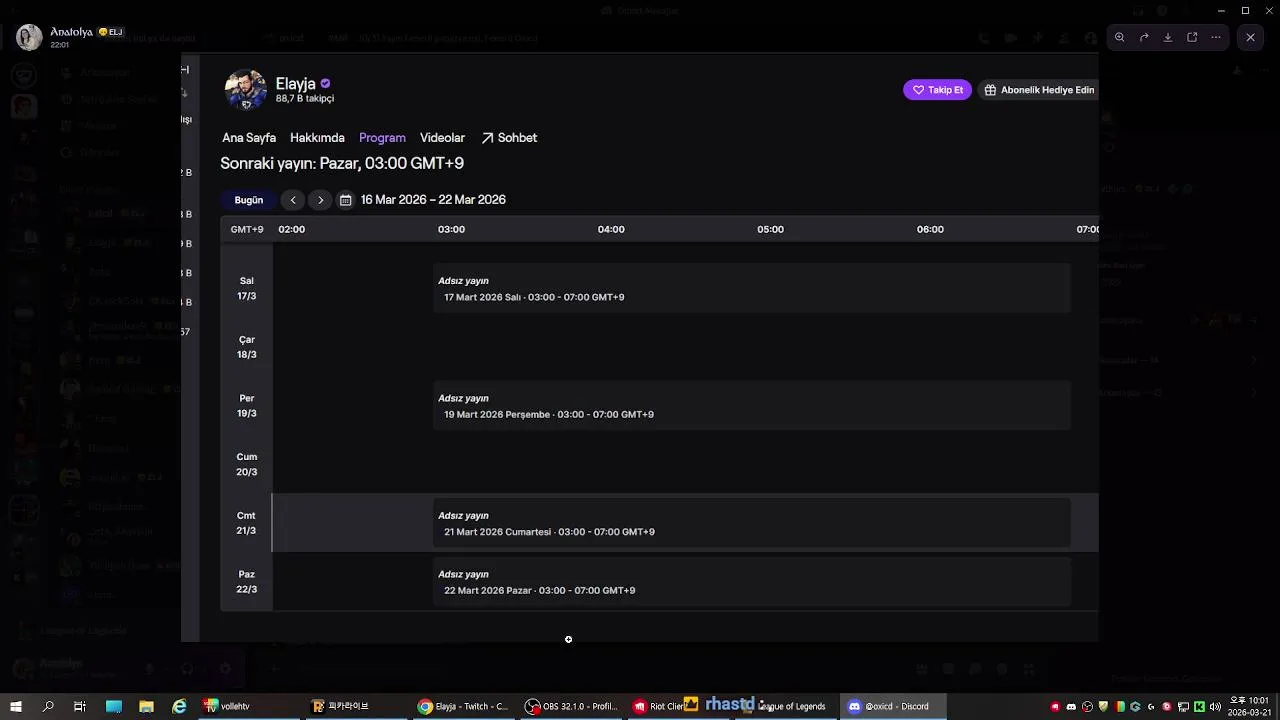This screenshot has height=720, width=1280.
Task: Open the 22 Mart 2026 Pazar stream card
Action: pyautogui.click(x=752, y=582)
